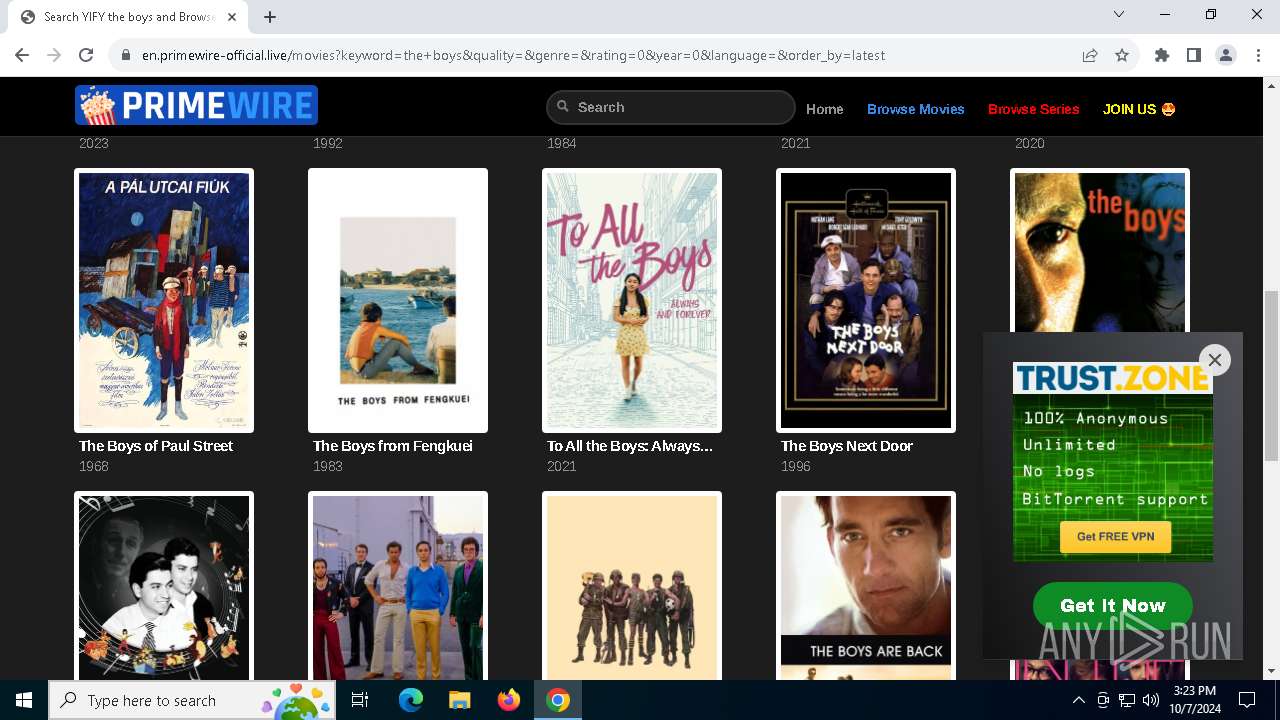
Task: Reload the current page
Action: point(86,55)
